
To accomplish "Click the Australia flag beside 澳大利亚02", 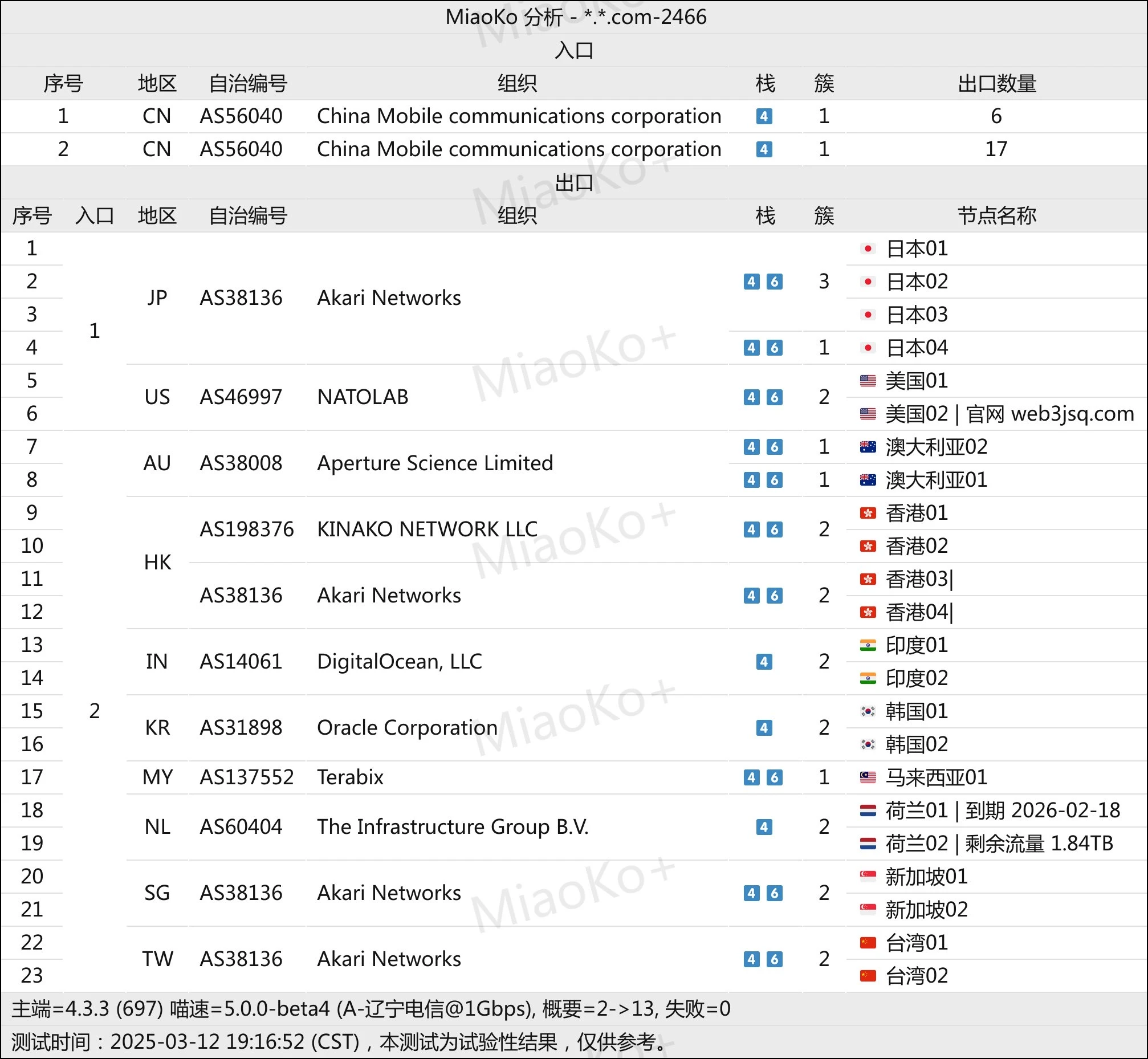I will point(868,447).
